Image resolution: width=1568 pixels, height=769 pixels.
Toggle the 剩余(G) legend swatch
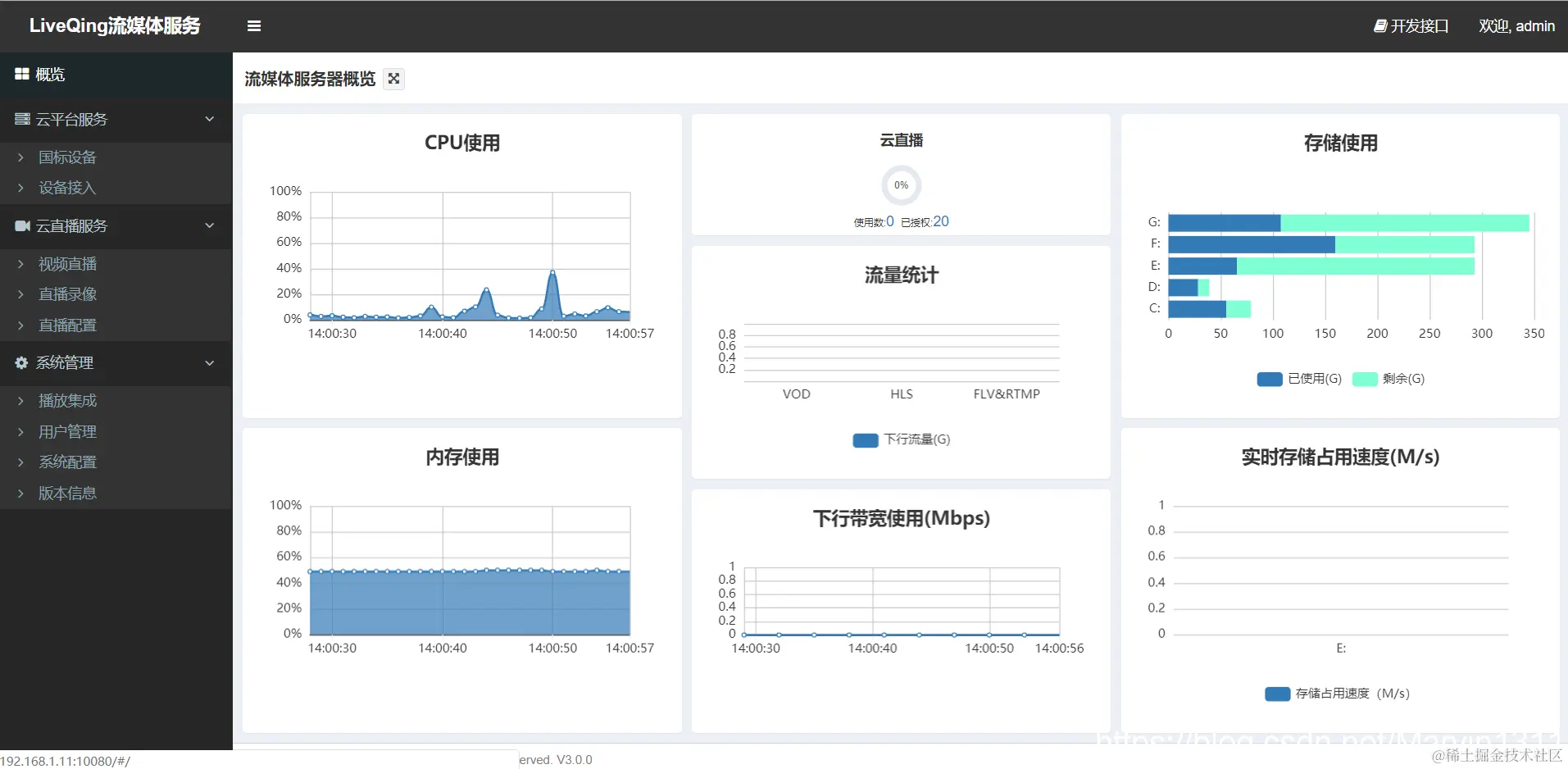pyautogui.click(x=1365, y=379)
